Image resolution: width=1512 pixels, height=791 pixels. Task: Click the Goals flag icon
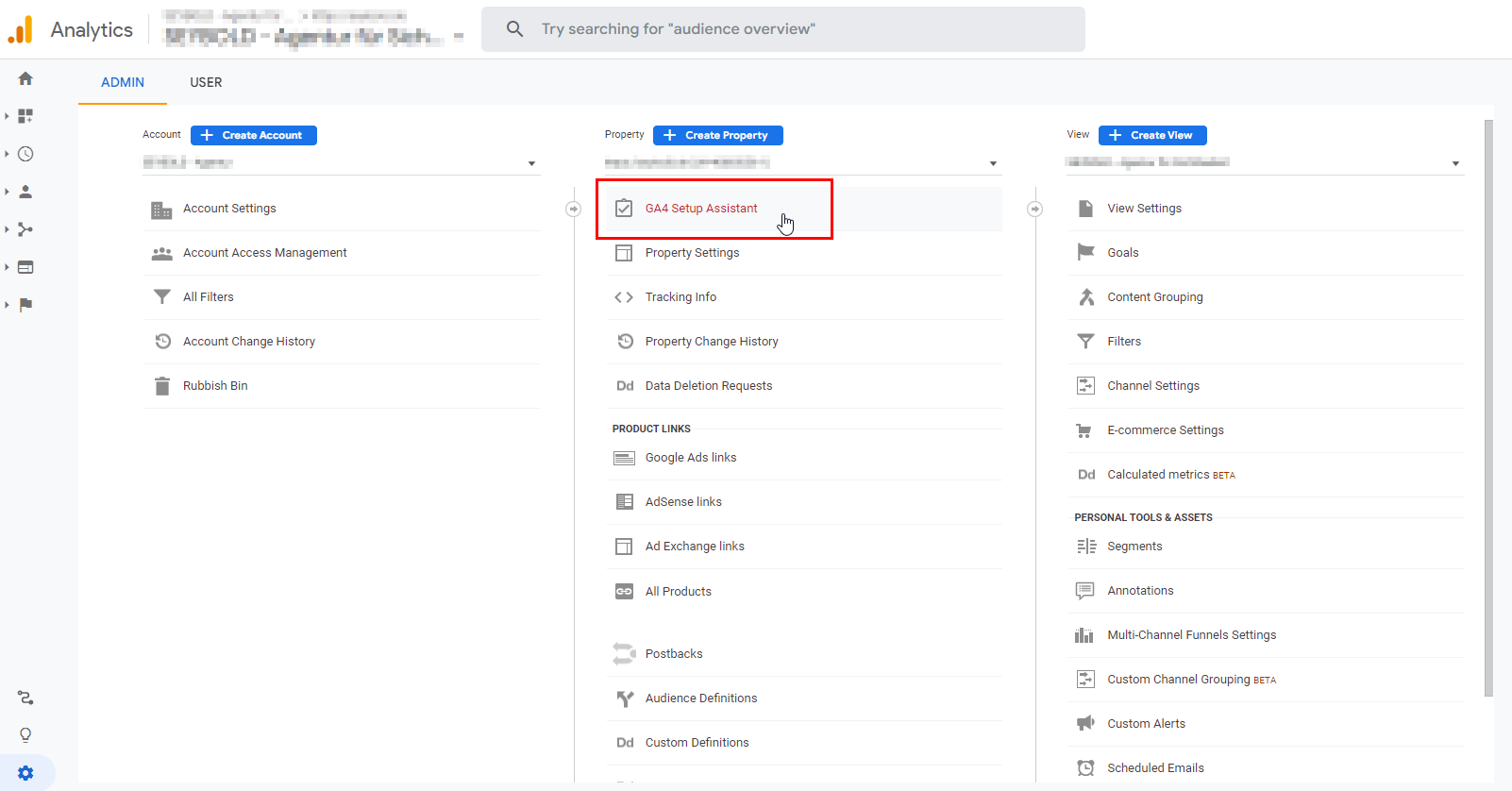coord(1085,252)
